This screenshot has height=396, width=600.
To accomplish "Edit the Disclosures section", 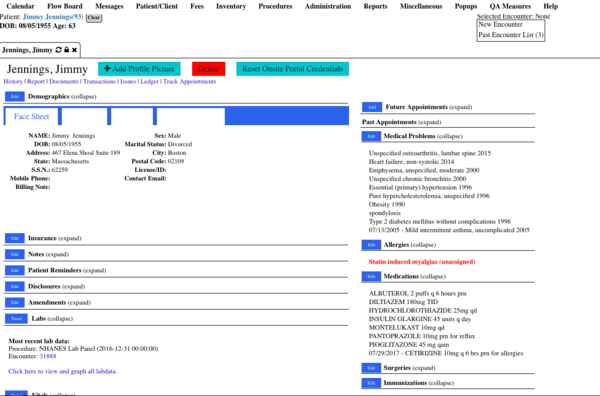I will [15, 286].
